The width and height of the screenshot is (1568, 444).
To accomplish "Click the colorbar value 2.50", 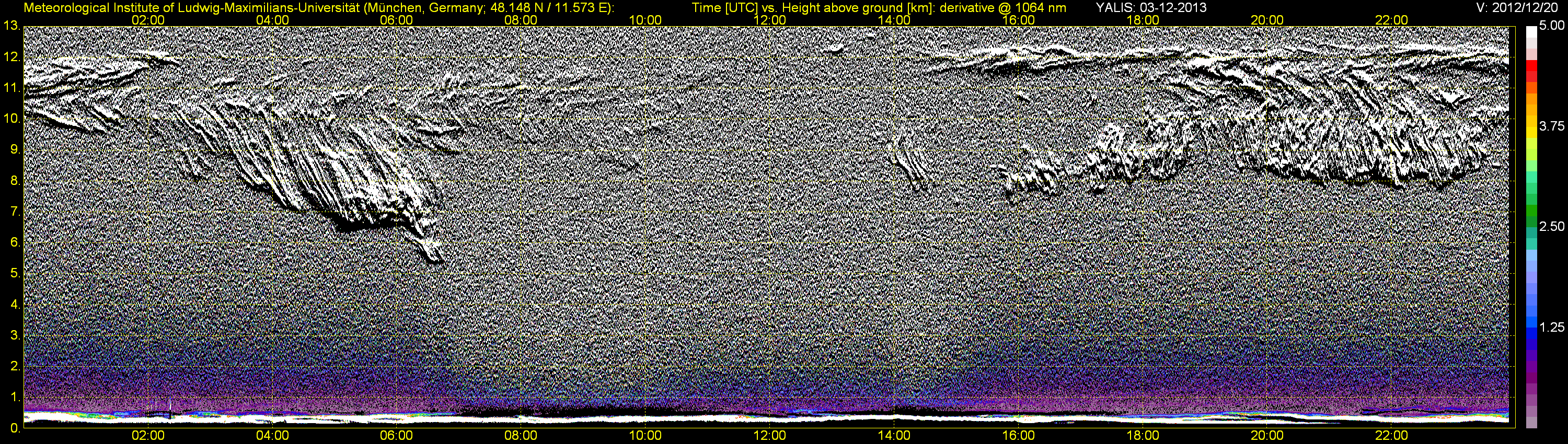I will click(x=1552, y=227).
